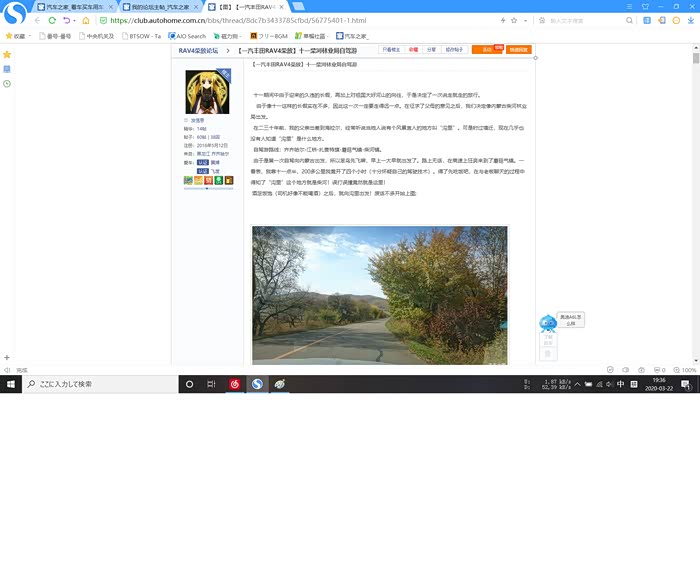Click the plus expander at sidebar bottom
Screen dimensions: 700x575
pos(7,357)
